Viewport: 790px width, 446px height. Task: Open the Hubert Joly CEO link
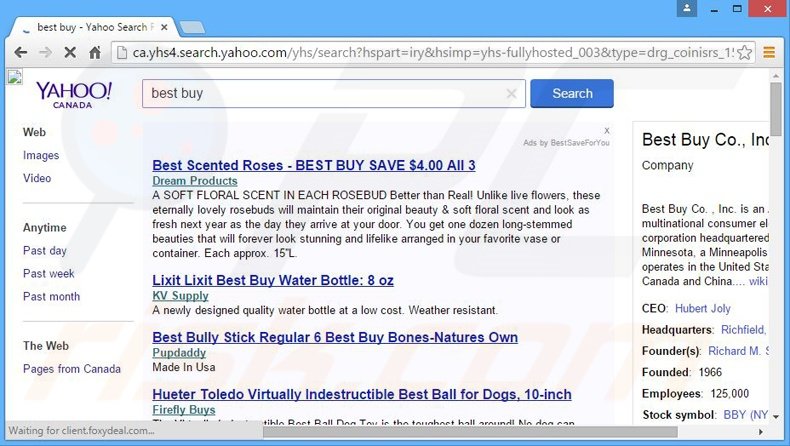coord(702,308)
